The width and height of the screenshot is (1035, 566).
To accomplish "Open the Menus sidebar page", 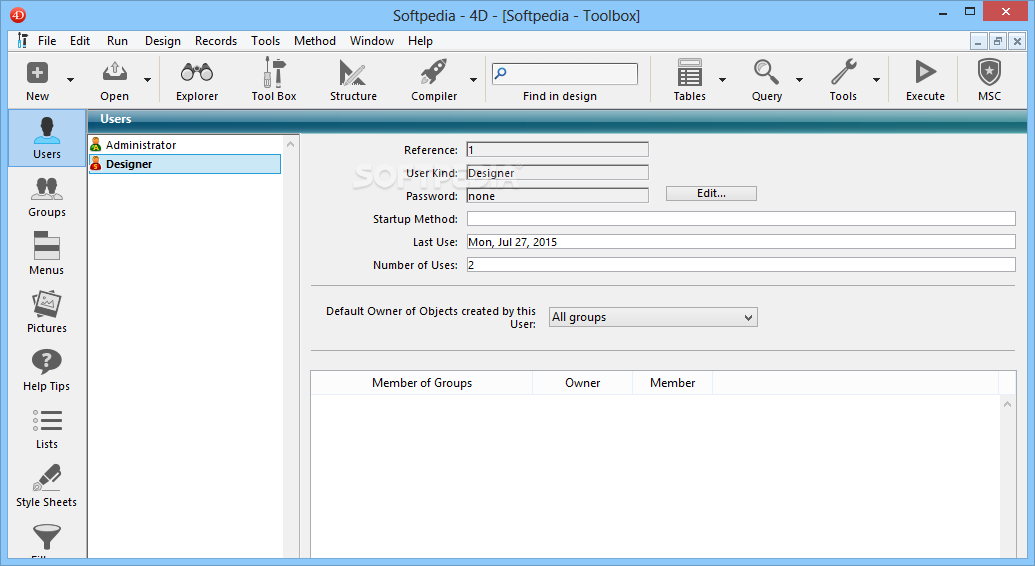I will [47, 254].
